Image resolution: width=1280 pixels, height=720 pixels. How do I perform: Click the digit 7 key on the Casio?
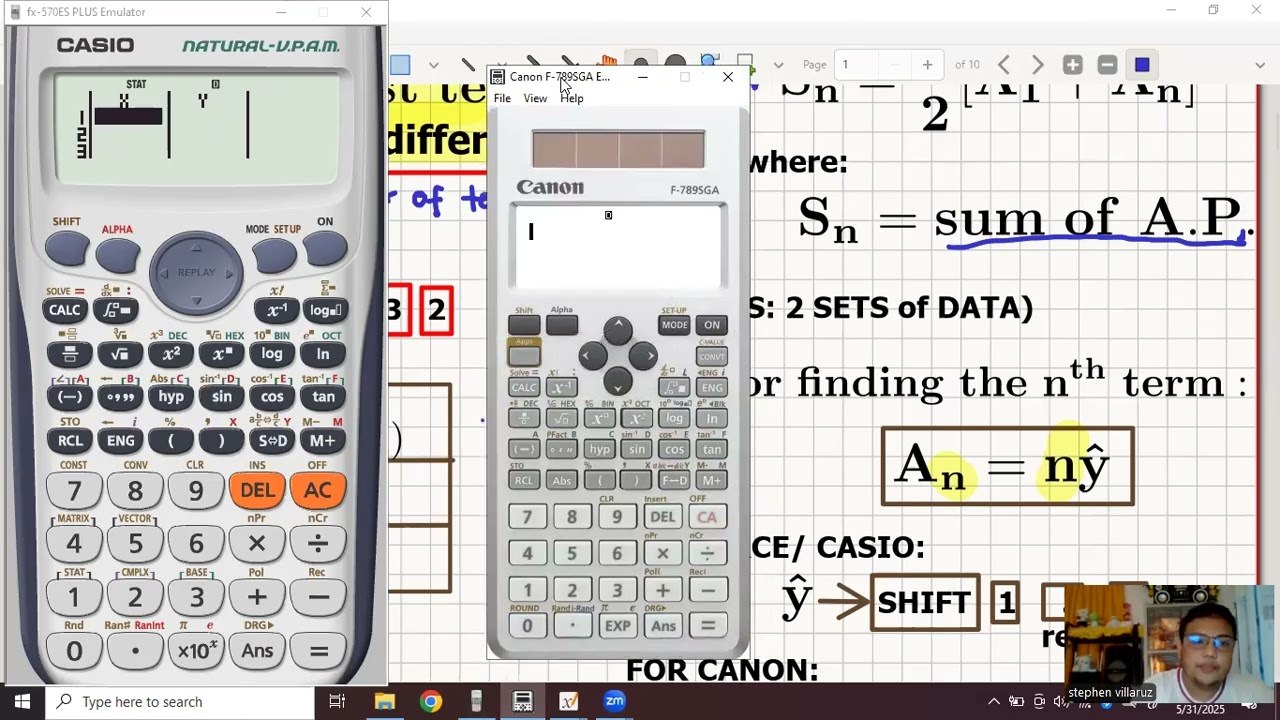(74, 490)
